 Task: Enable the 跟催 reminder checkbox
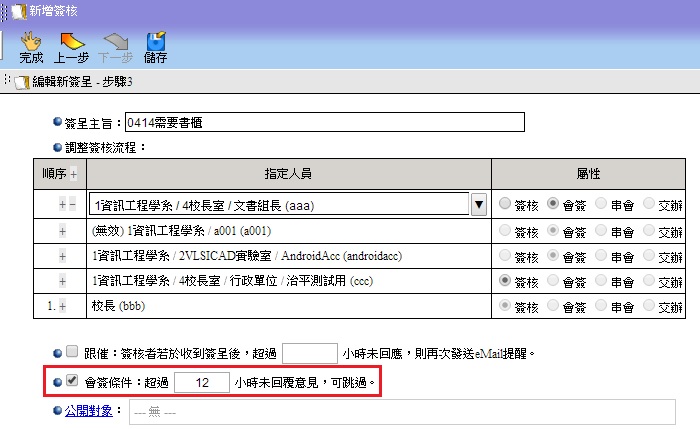tap(71, 352)
